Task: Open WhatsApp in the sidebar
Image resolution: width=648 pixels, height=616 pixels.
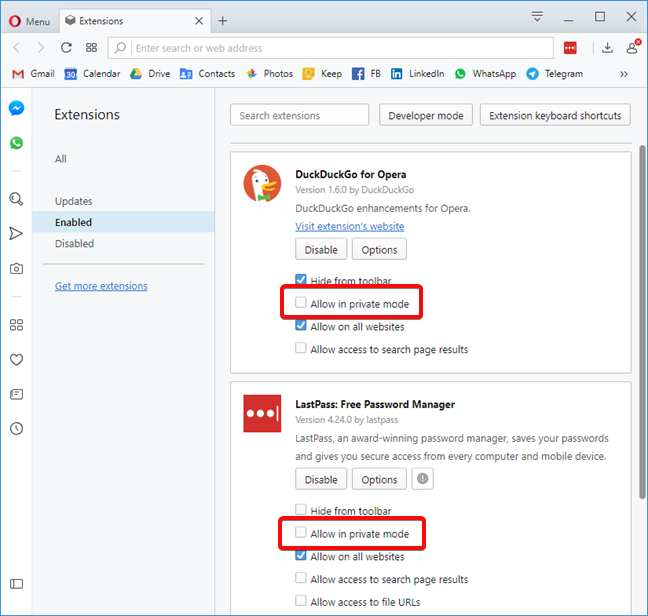Action: pyautogui.click(x=17, y=143)
